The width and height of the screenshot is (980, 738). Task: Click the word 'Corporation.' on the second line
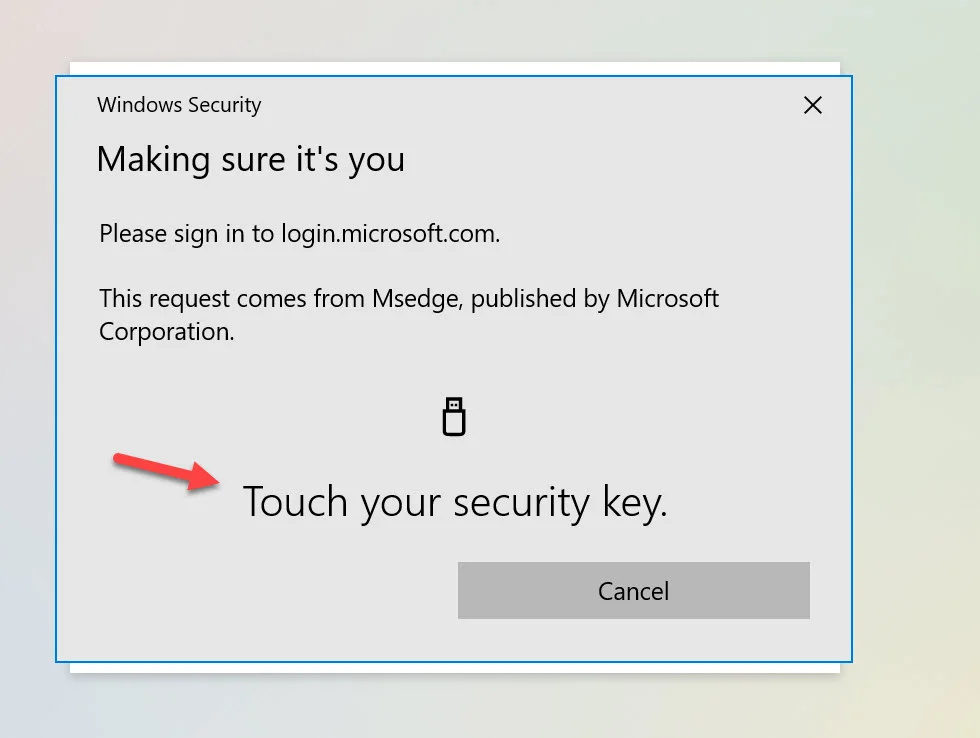(167, 332)
